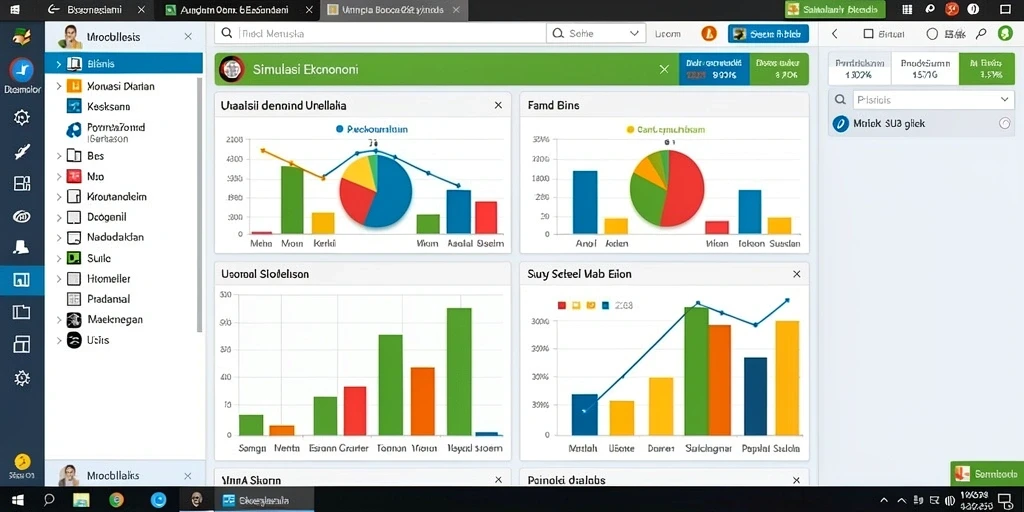Select the radio circle on Matek SUB glick row
The width and height of the screenshot is (1024, 512).
click(1005, 123)
